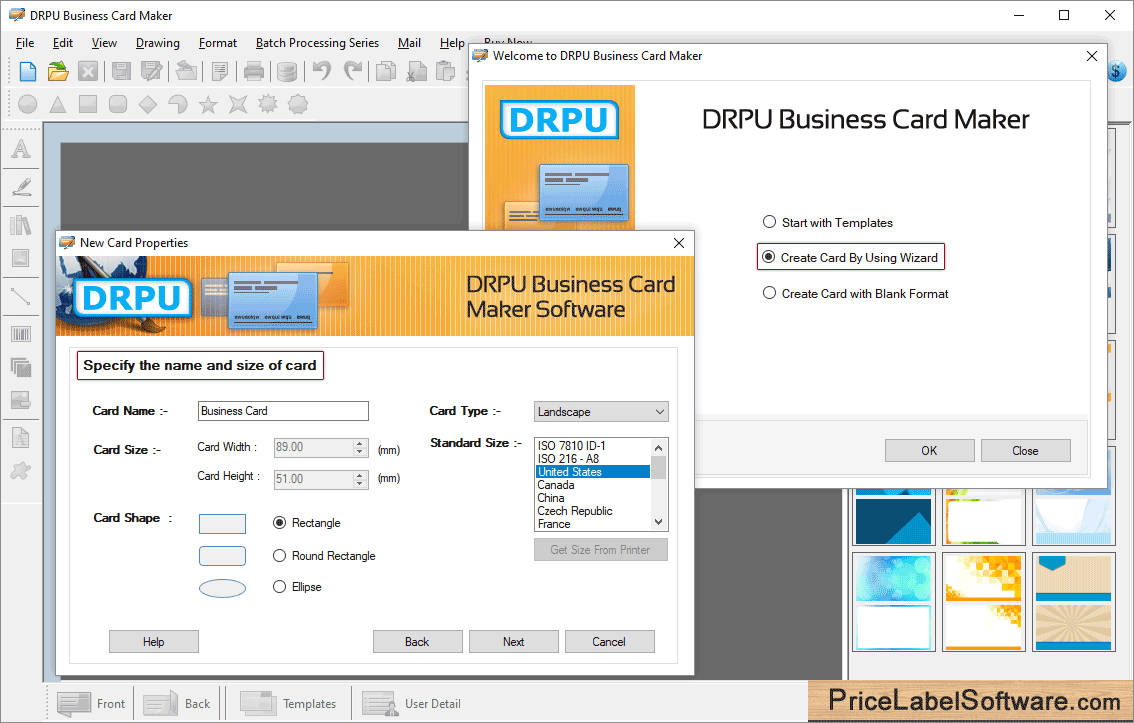This screenshot has width=1134, height=723.
Task: Click the Save floppy disk icon
Action: pyautogui.click(x=121, y=71)
